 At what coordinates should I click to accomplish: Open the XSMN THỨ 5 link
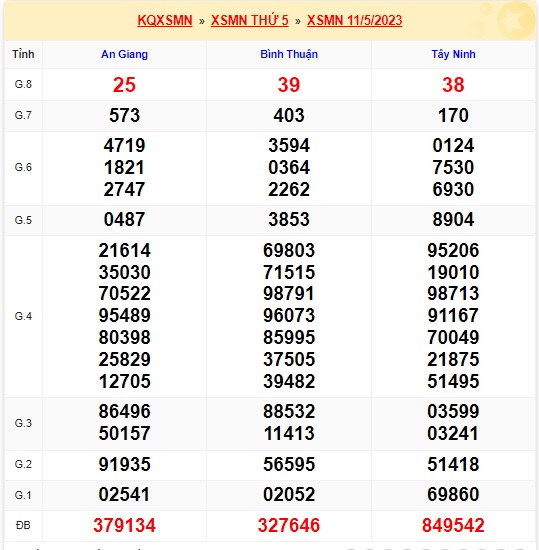click(250, 20)
